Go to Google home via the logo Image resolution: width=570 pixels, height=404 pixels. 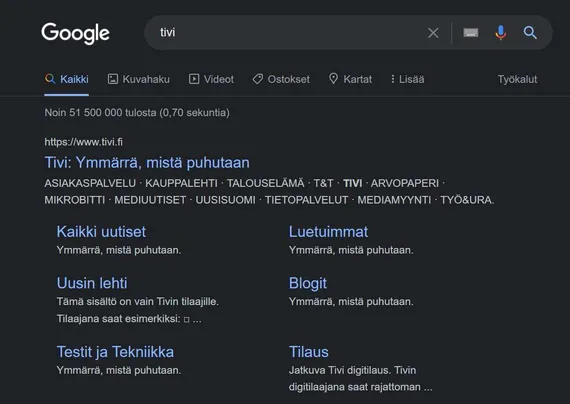(x=75, y=33)
